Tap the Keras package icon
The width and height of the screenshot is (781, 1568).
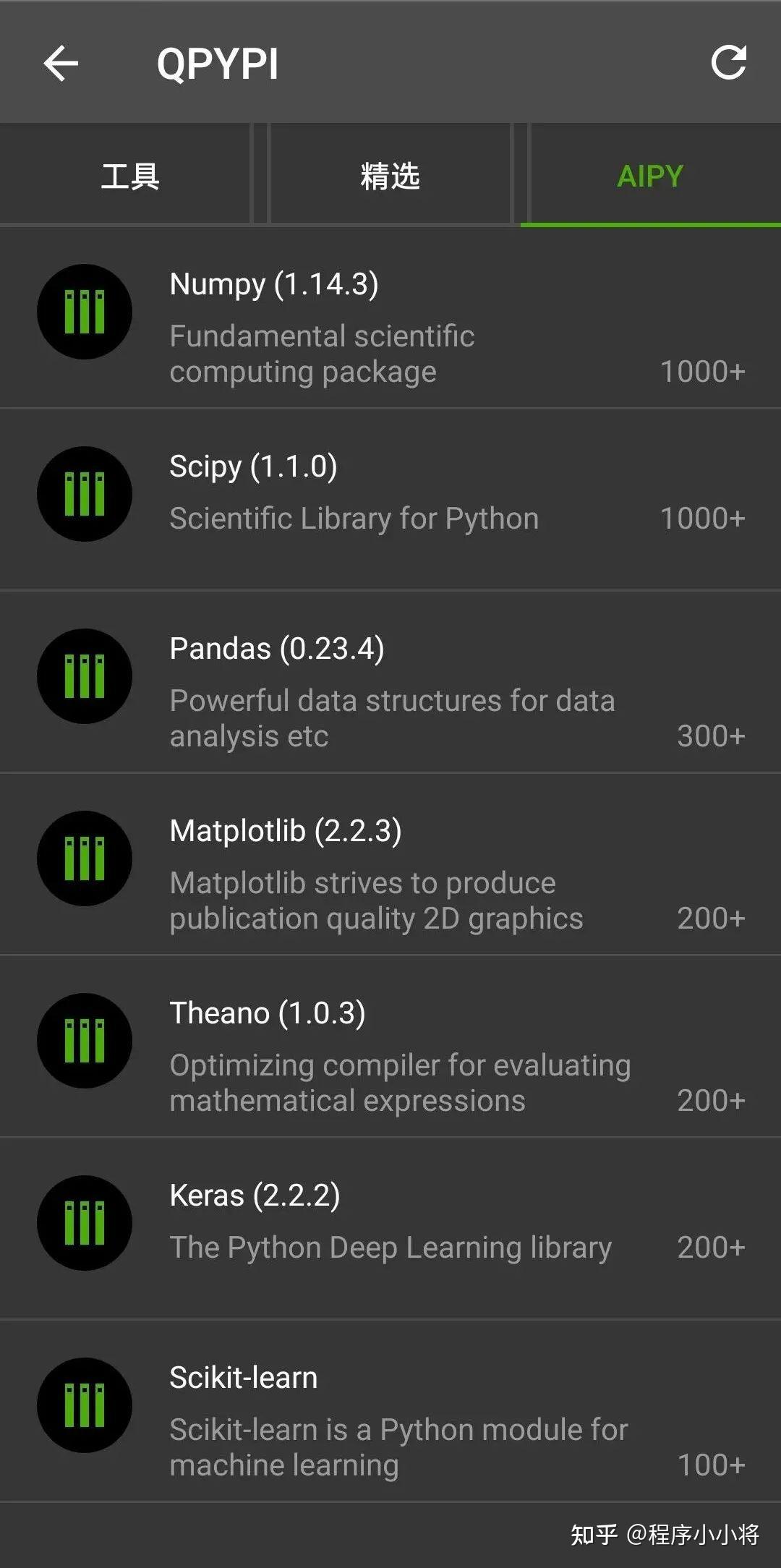[85, 1223]
